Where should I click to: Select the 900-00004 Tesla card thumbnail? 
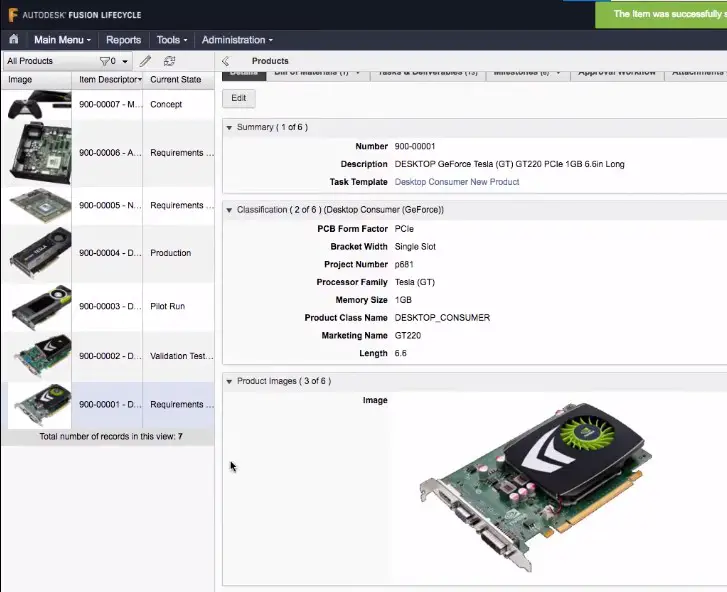[39, 253]
